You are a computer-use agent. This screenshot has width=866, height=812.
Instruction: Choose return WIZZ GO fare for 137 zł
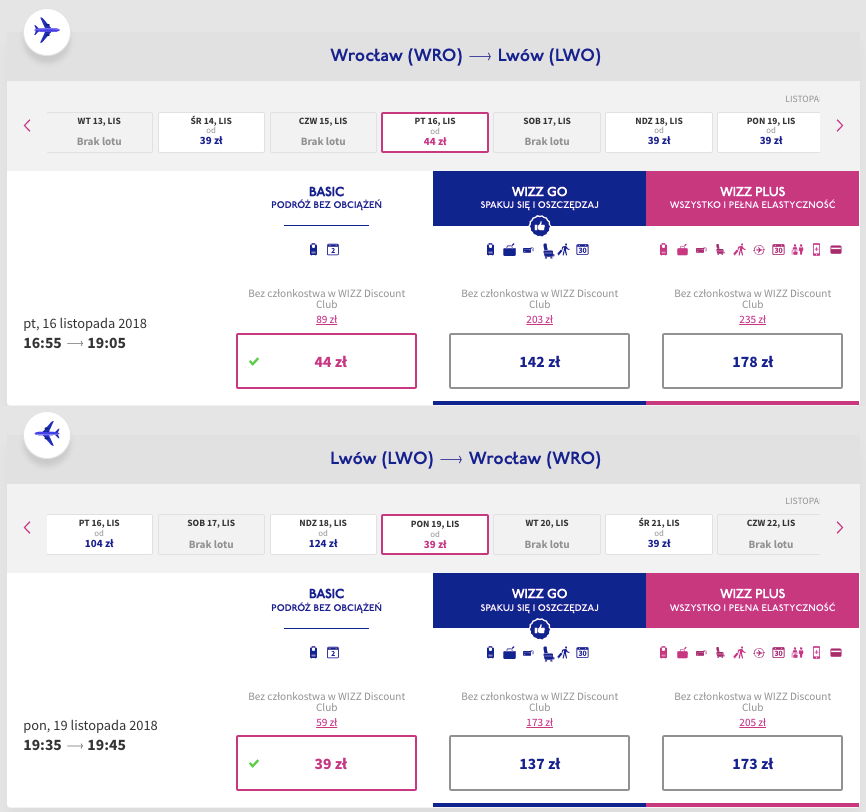point(540,763)
